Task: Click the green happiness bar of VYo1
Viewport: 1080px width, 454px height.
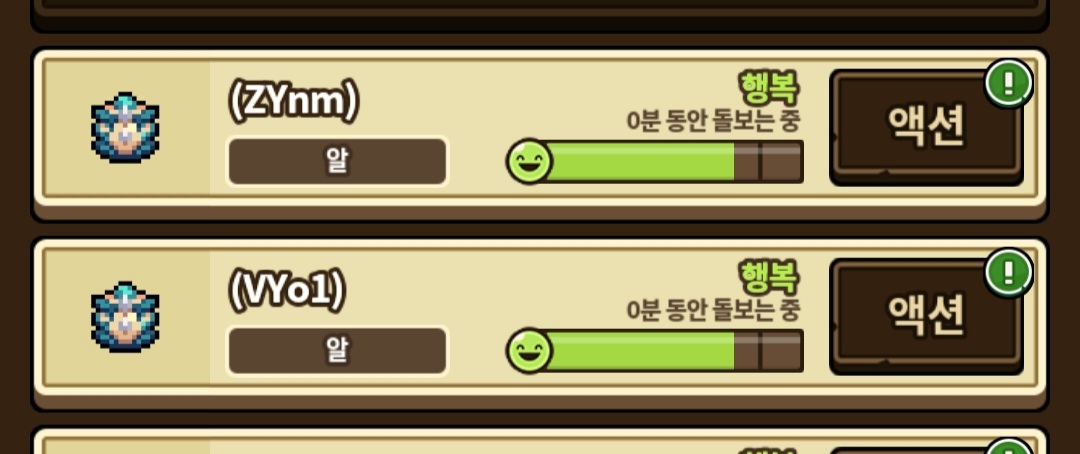Action: point(655,351)
